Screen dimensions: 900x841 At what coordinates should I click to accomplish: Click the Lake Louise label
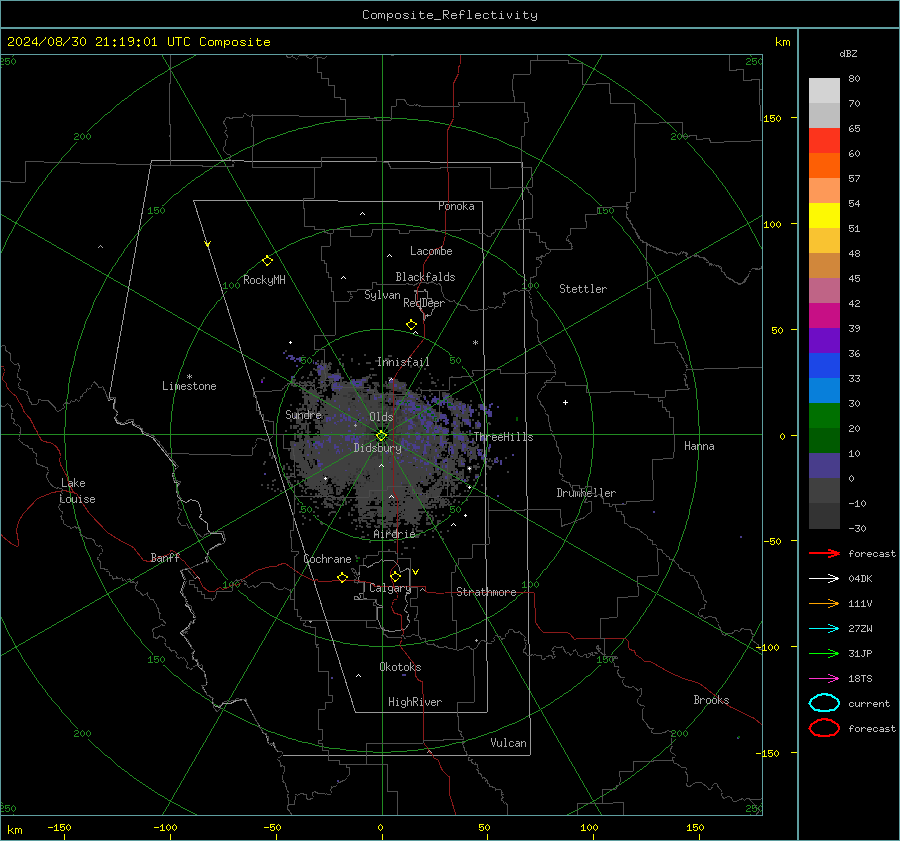77,491
